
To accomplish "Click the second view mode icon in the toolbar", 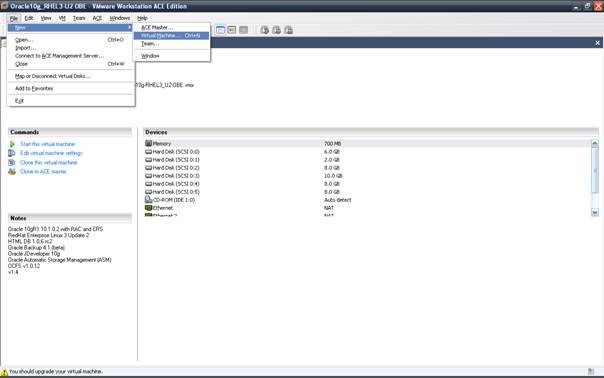I will point(232,30).
